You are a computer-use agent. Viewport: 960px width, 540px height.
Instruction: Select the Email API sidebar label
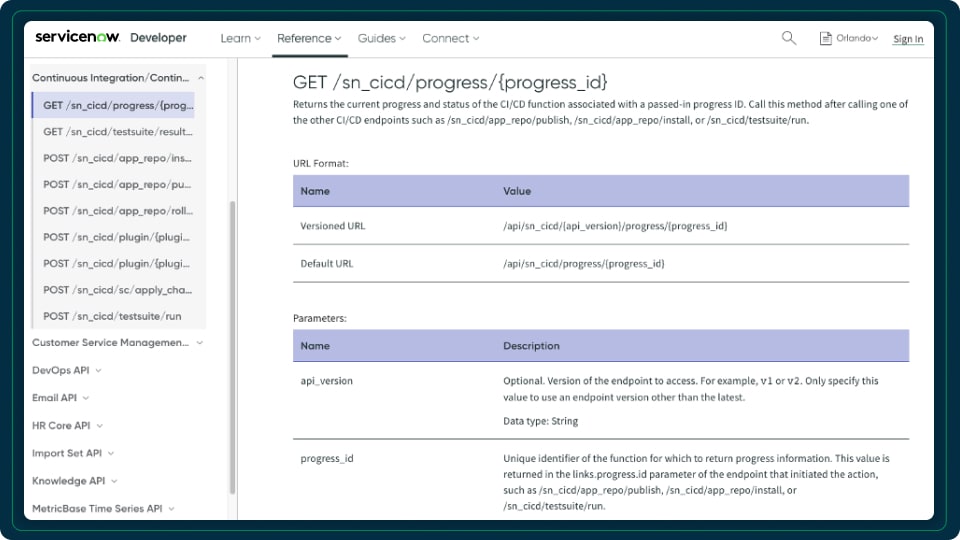(54, 397)
